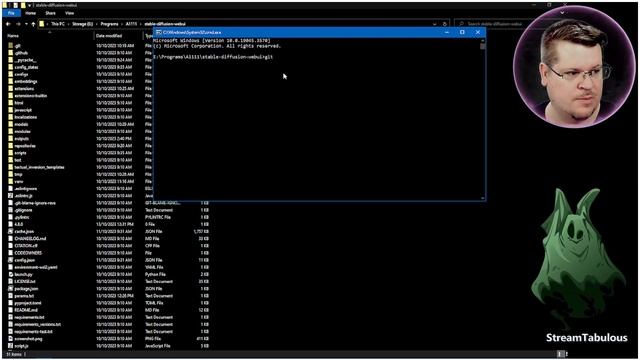Image resolution: width=640 pixels, height=360 pixels.
Task: Click the script.js file name
Action: click(x=22, y=346)
